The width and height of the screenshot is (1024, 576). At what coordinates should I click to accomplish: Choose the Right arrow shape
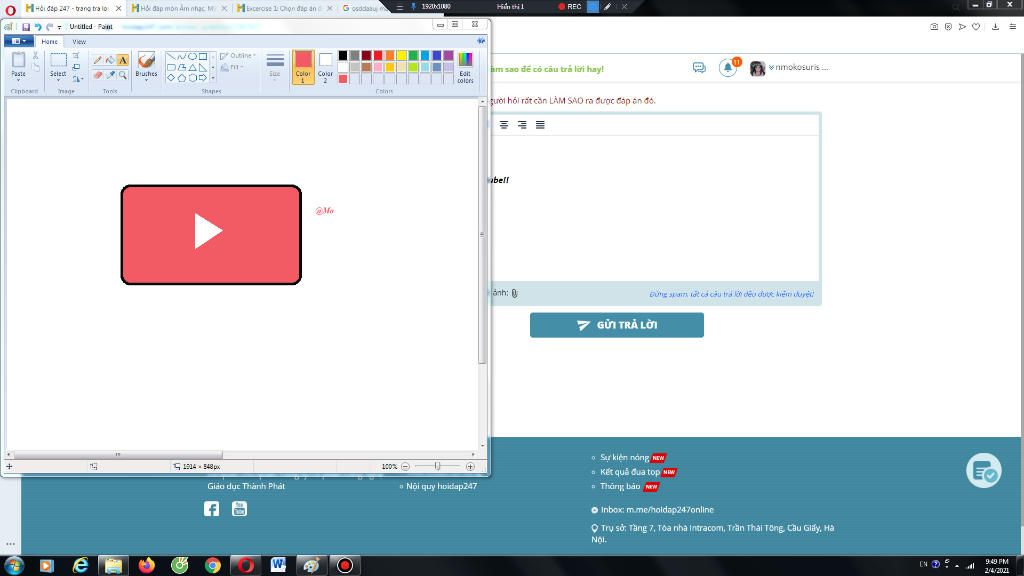coord(202,78)
